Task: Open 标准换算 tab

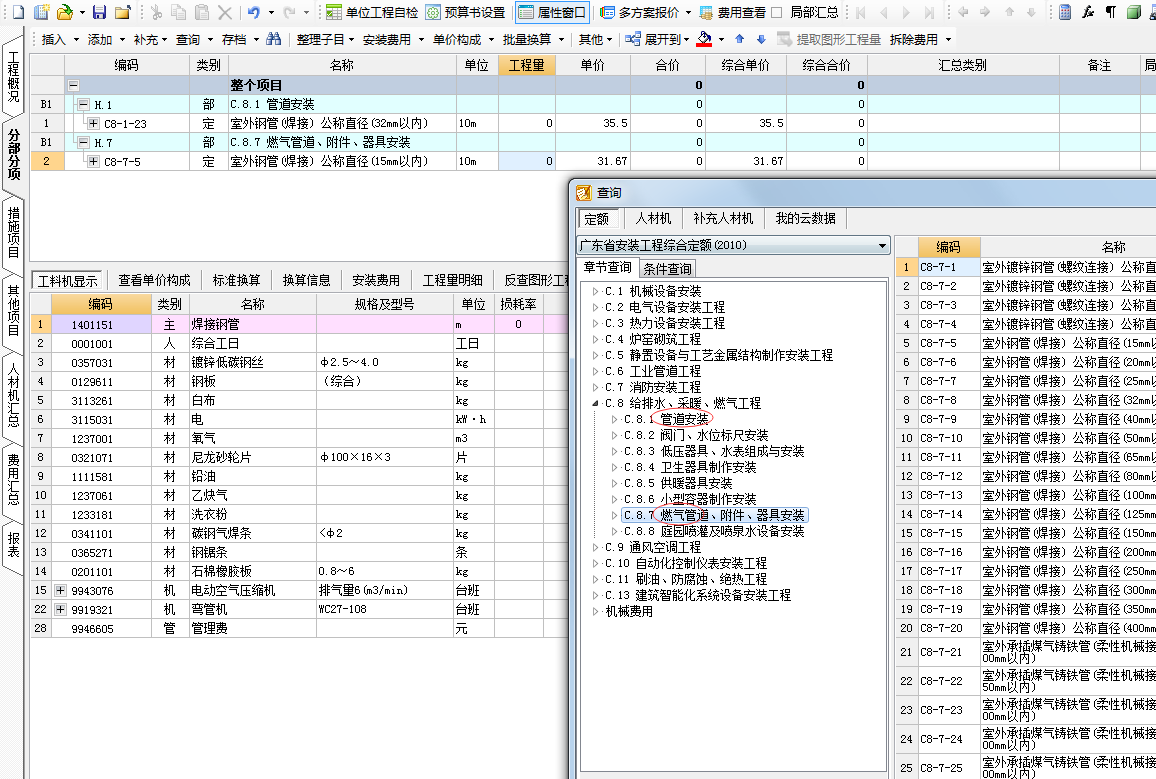Action: point(236,280)
